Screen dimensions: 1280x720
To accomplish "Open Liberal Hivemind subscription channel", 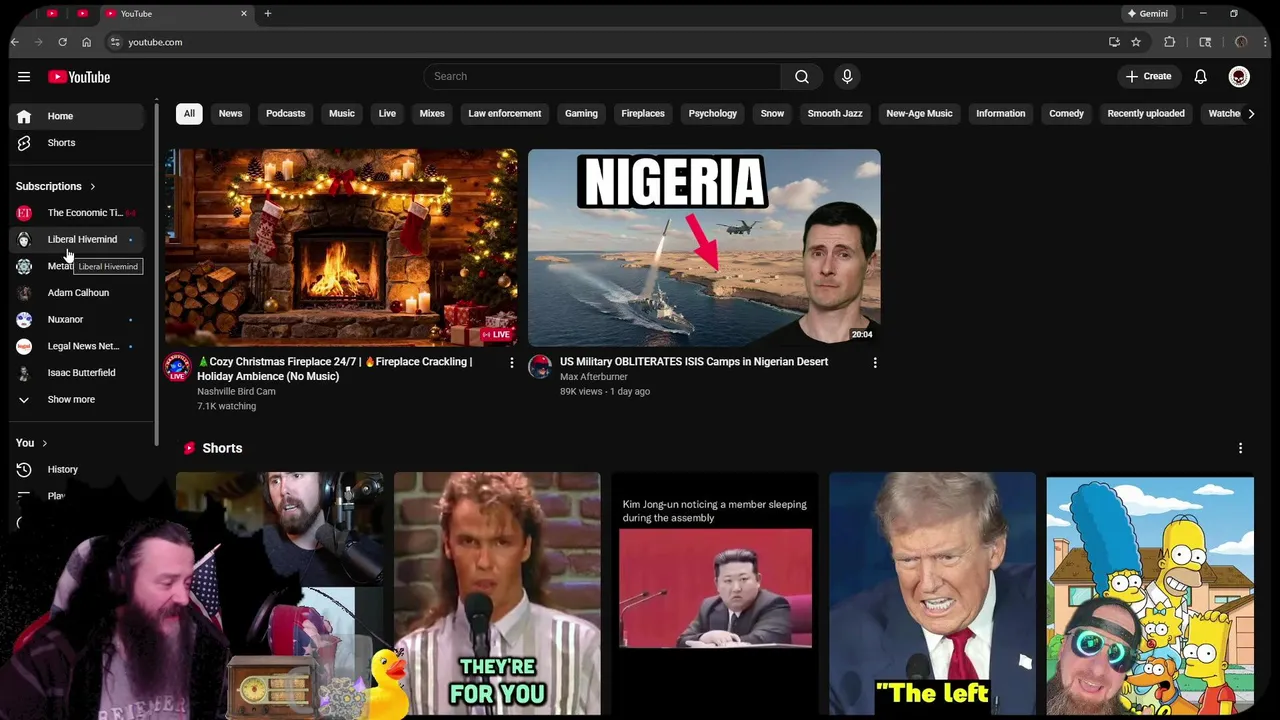I will [78, 240].
